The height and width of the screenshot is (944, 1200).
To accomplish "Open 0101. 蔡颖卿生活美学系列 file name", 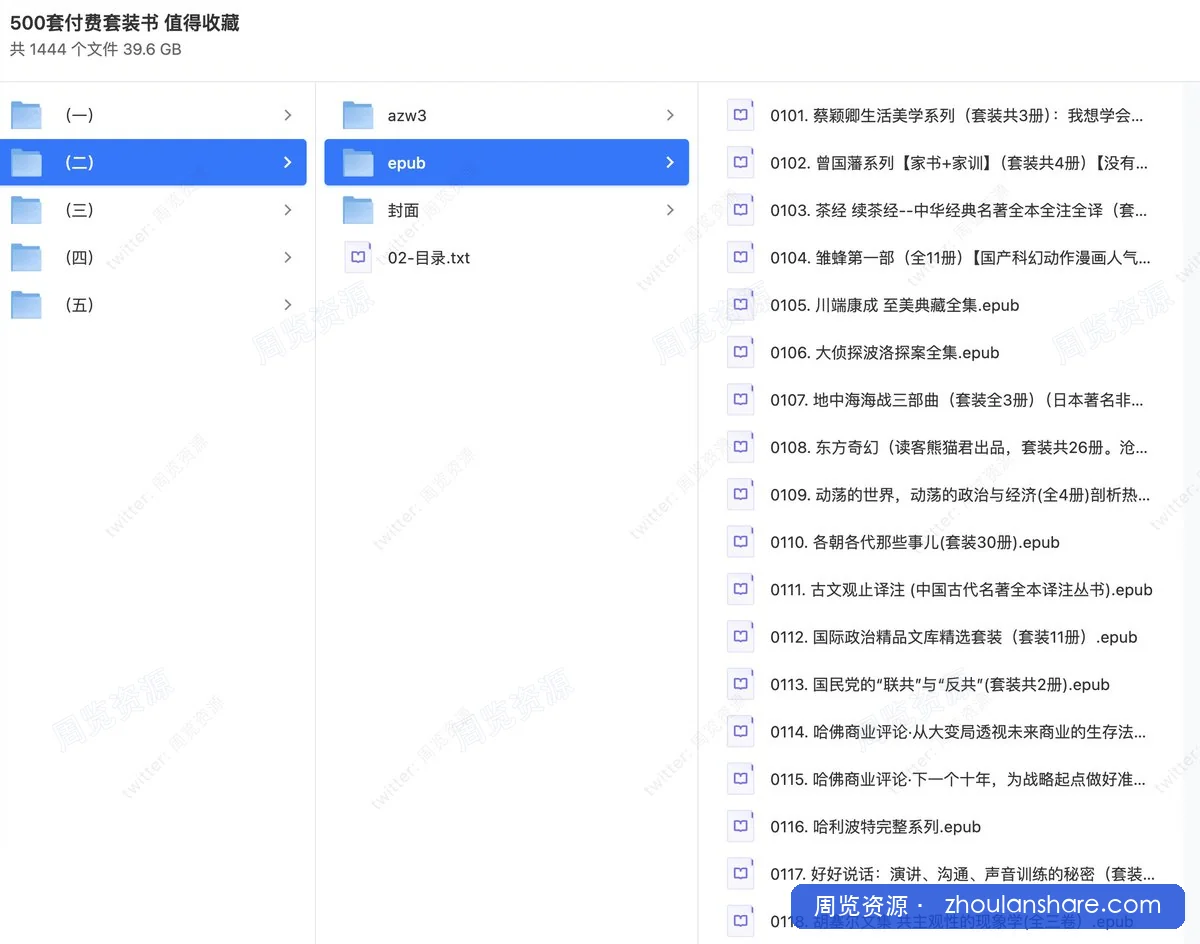I will pyautogui.click(x=956, y=115).
